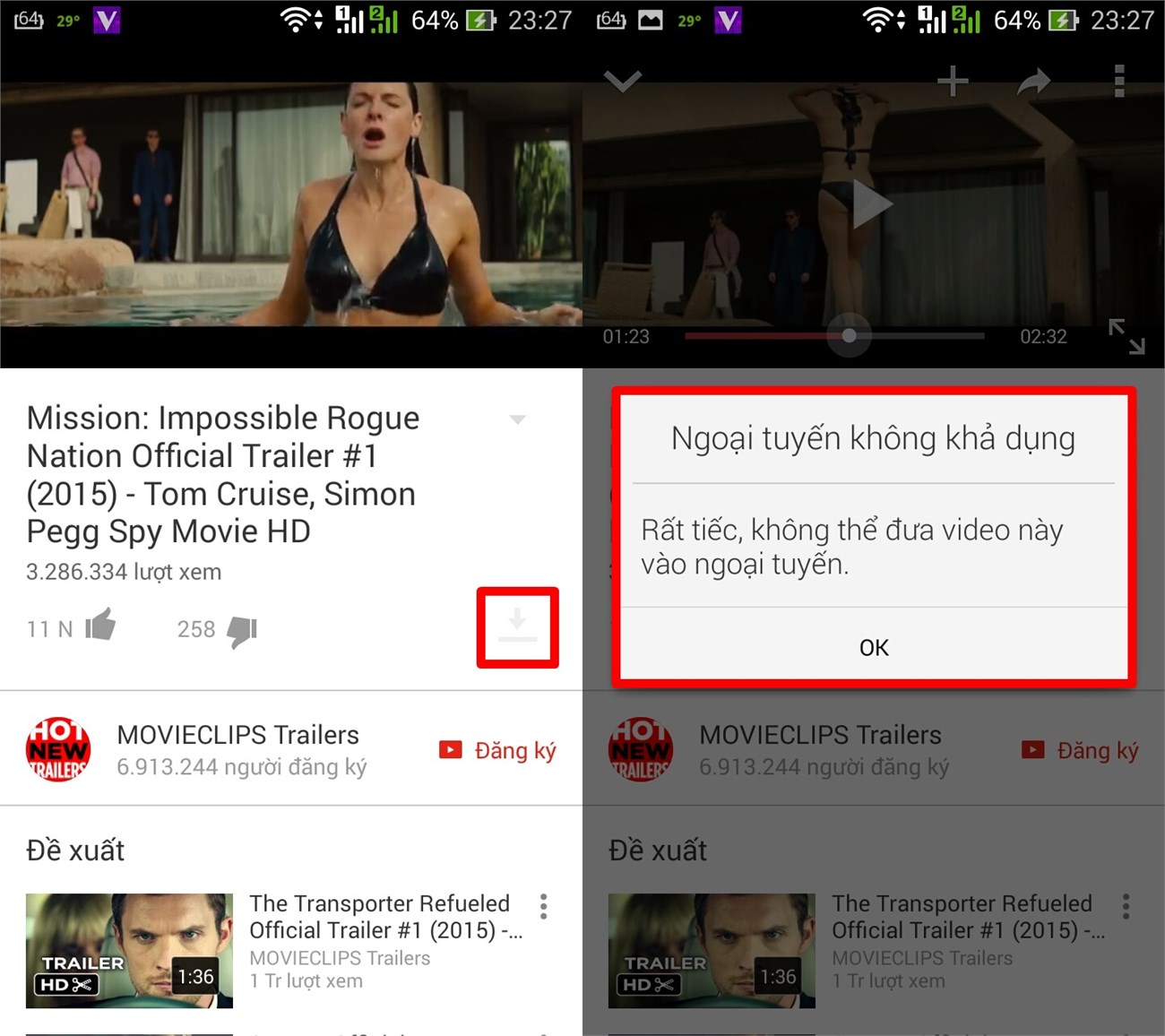Tap the video frame in the left screenshot
Screen dimensions: 1165x1036
(x=291, y=203)
